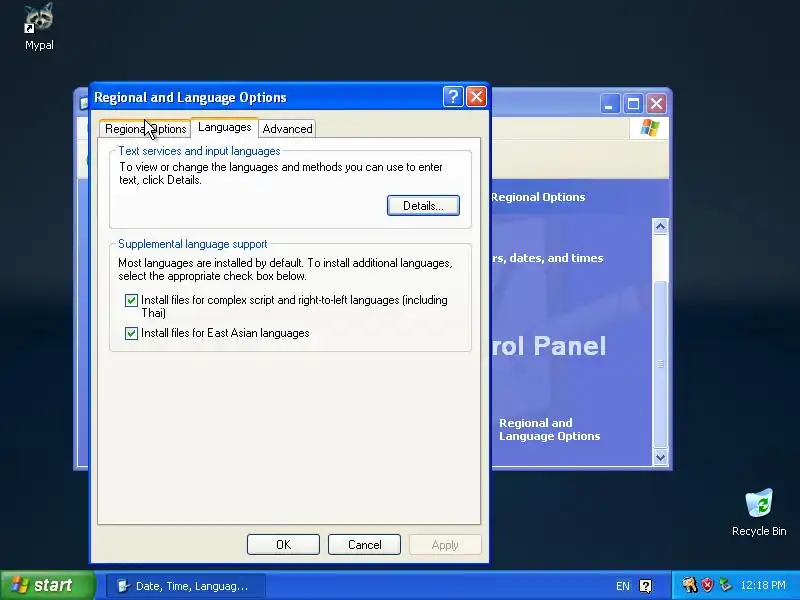The height and width of the screenshot is (600, 800).
Task: Minimize the Control Panel window behind the dialog
Action: click(x=610, y=104)
